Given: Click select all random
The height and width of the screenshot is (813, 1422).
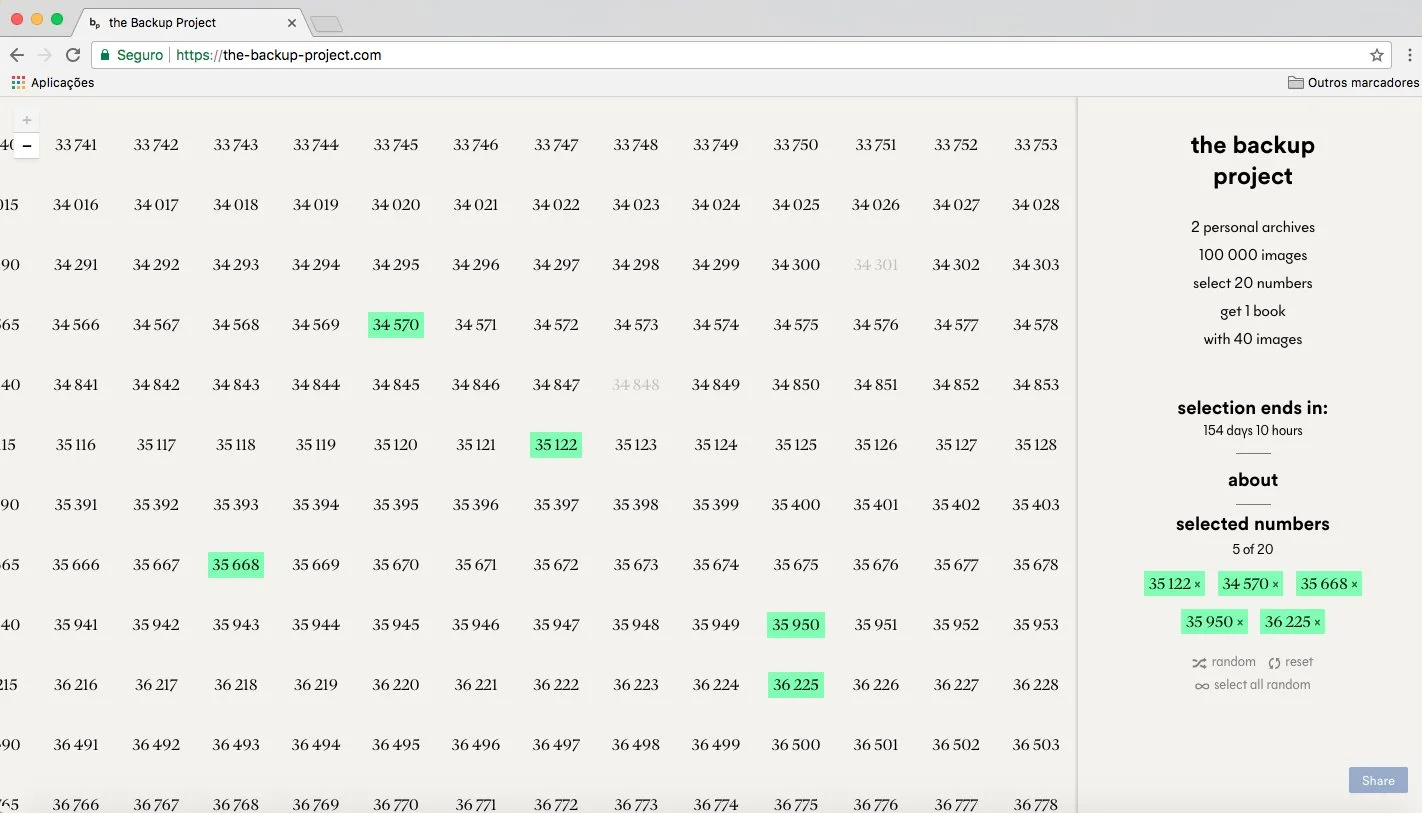Looking at the screenshot, I should coord(1253,685).
